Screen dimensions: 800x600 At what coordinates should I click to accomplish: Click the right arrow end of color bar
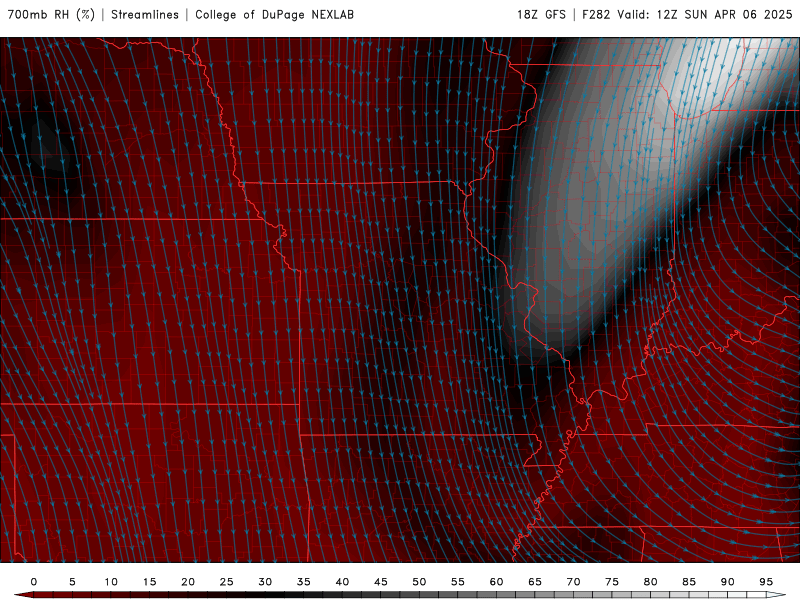click(776, 595)
